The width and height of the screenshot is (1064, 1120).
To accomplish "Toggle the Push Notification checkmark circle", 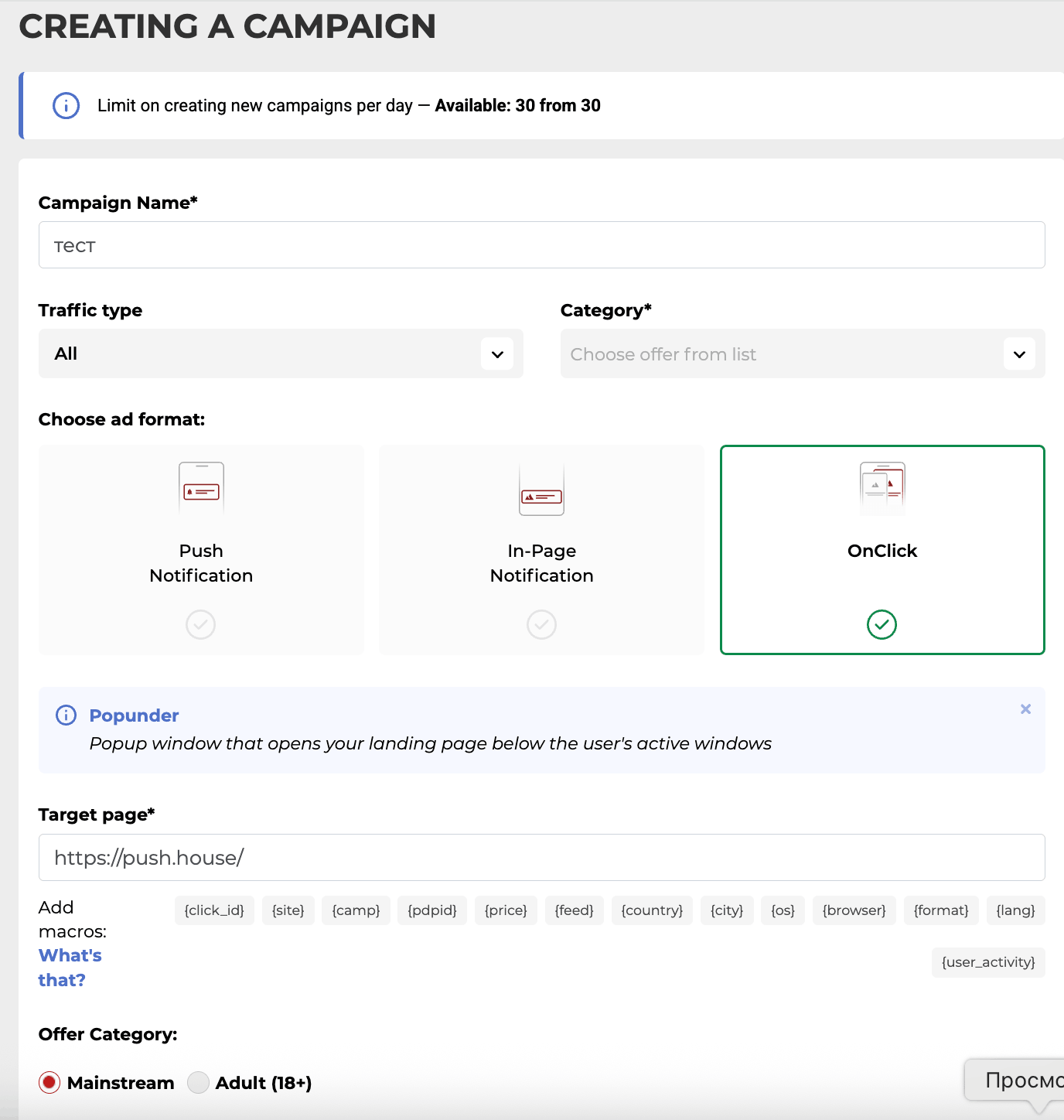I will pyautogui.click(x=201, y=624).
